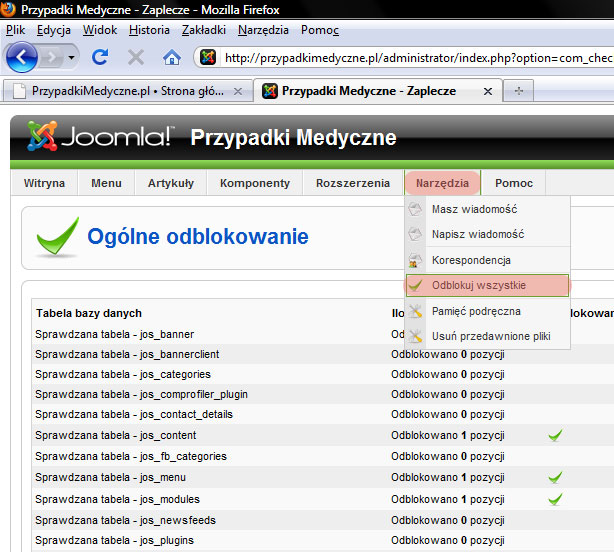Click 'Sprawdzana tabela - jos_categories' row text
Image resolution: width=614 pixels, height=552 pixels.
pyautogui.click(x=123, y=375)
